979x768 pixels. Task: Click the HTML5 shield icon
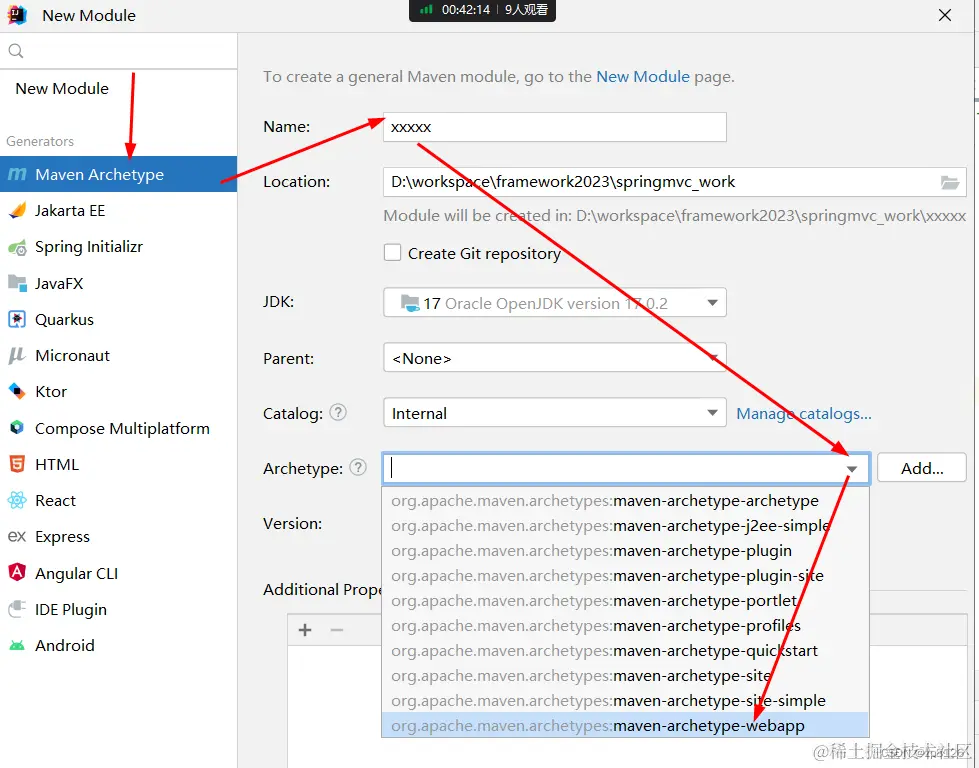pos(17,464)
